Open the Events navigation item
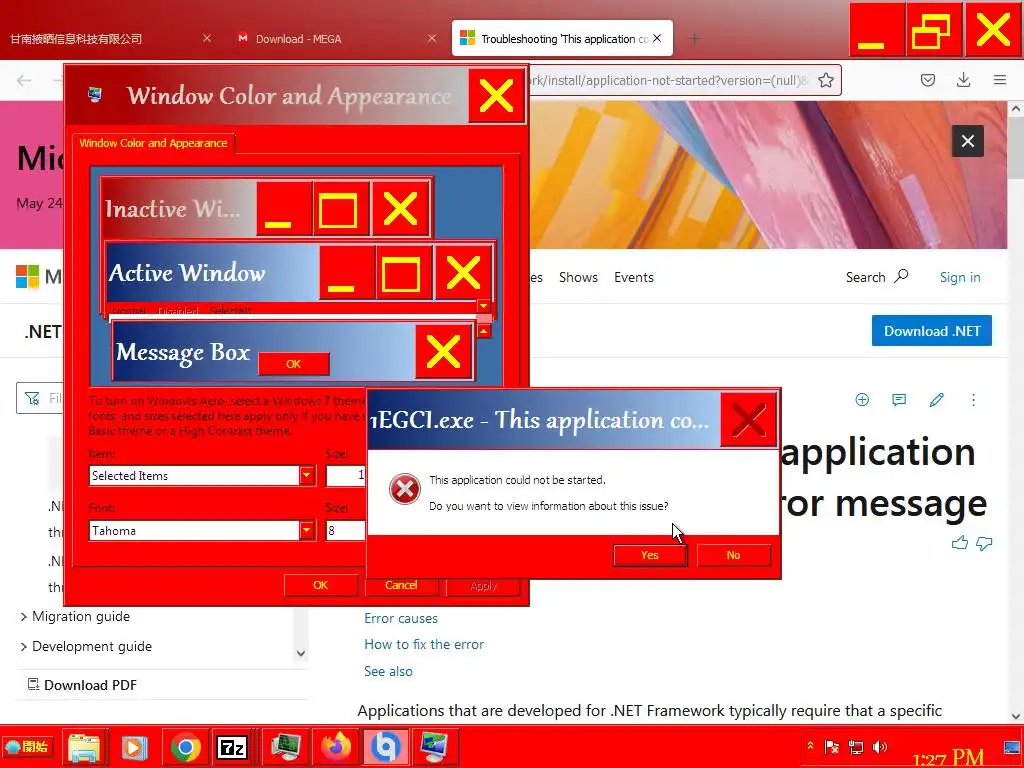This screenshot has height=768, width=1024. [633, 277]
